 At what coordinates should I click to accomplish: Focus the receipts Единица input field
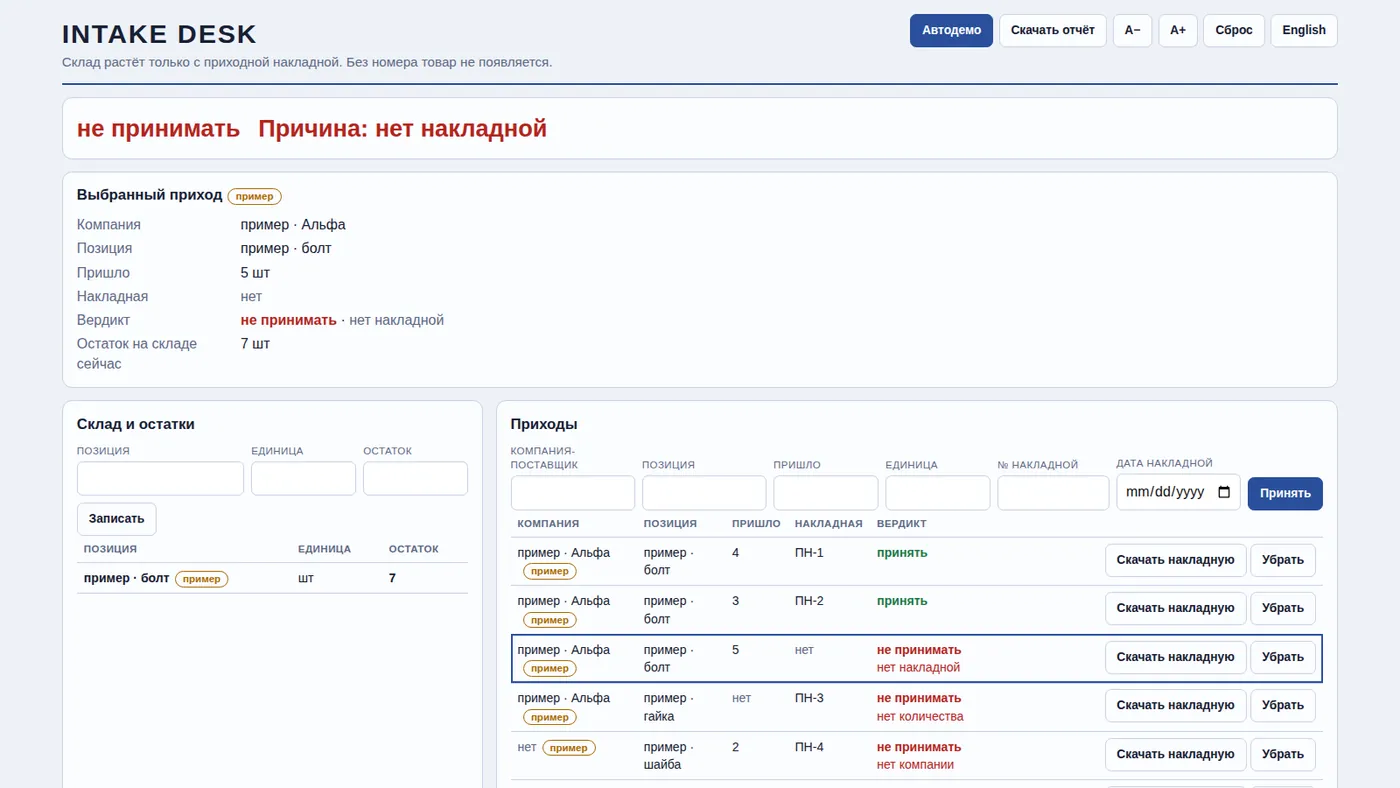pyautogui.click(x=938, y=493)
